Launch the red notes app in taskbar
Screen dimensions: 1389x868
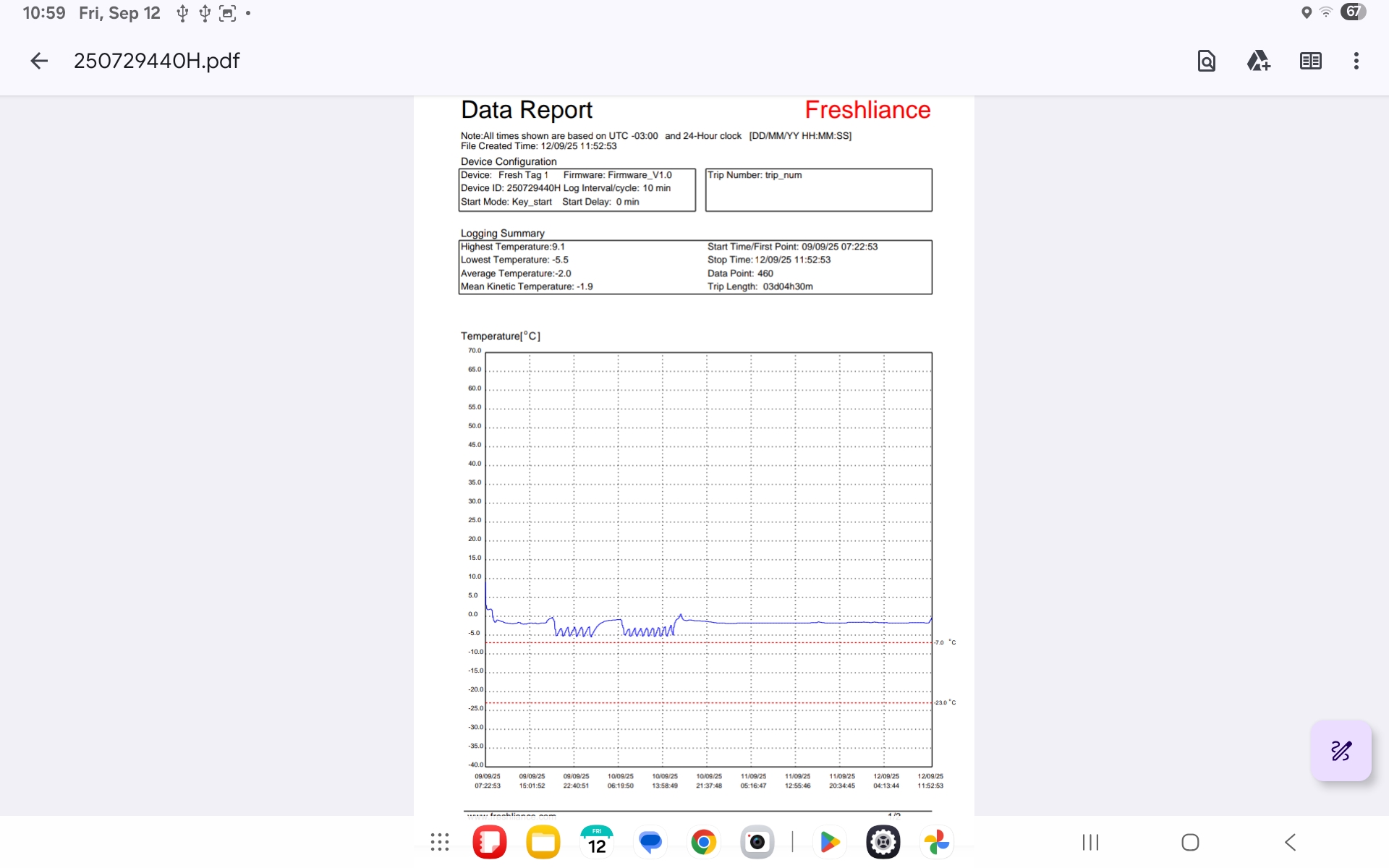[x=490, y=842]
